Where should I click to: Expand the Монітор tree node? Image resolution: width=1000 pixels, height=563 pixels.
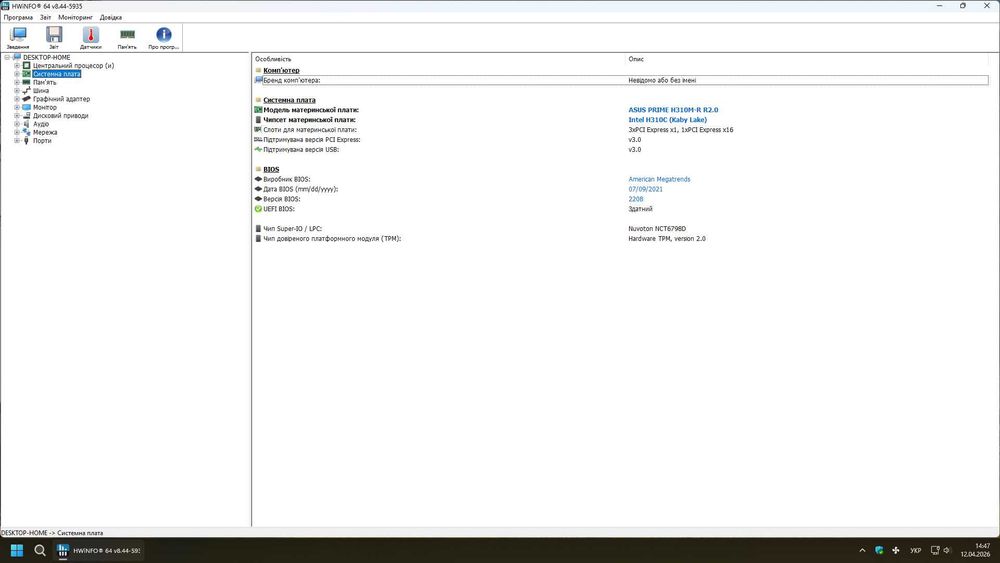[17, 107]
